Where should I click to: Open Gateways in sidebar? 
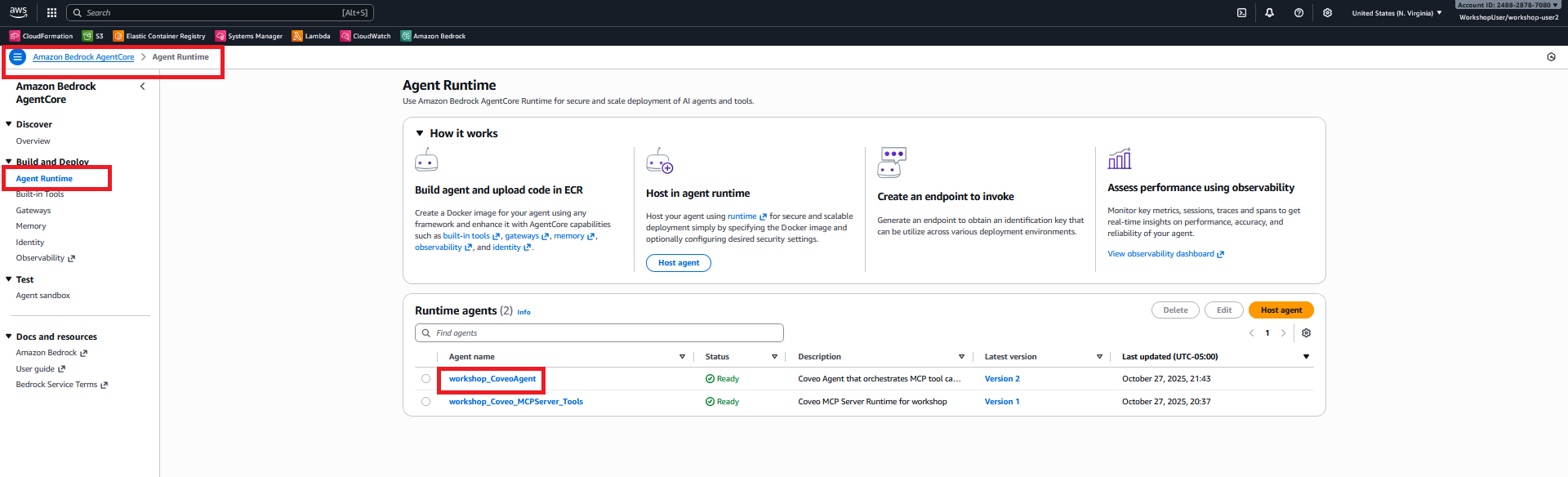point(33,211)
